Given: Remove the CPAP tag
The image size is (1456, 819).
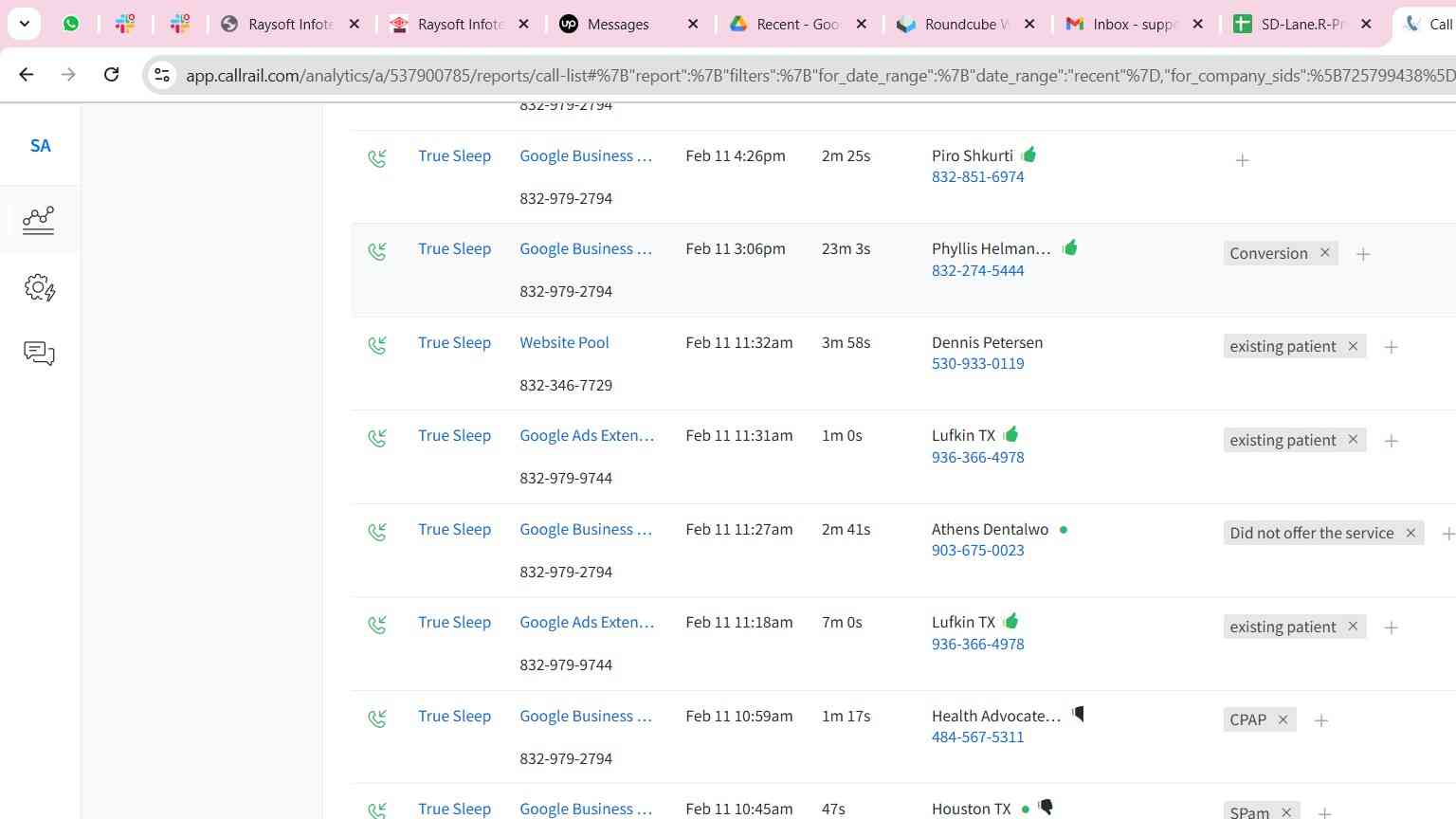Looking at the screenshot, I should (x=1283, y=719).
